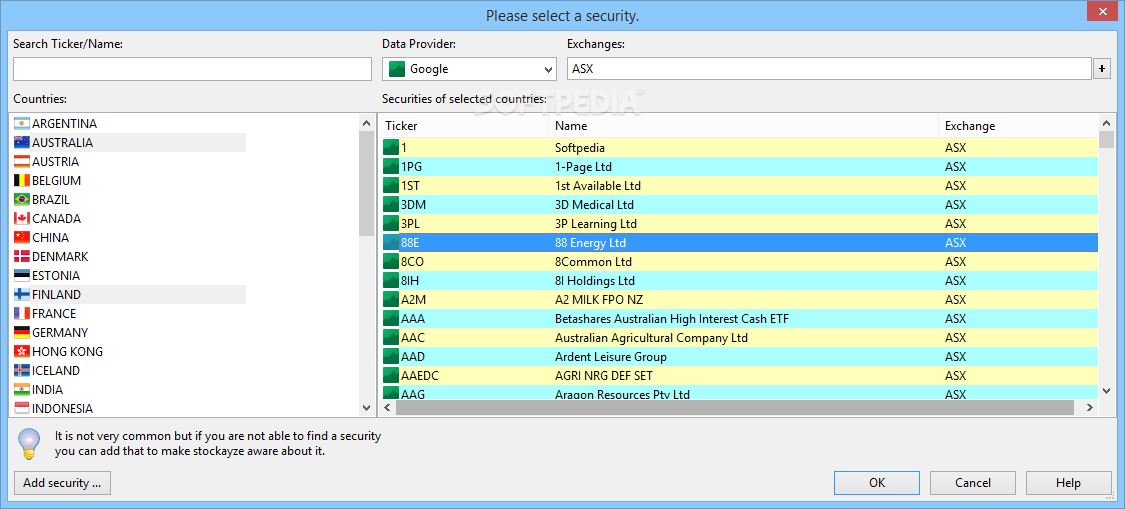Click the Austria flag icon
This screenshot has height=509, width=1125.
click(22, 162)
